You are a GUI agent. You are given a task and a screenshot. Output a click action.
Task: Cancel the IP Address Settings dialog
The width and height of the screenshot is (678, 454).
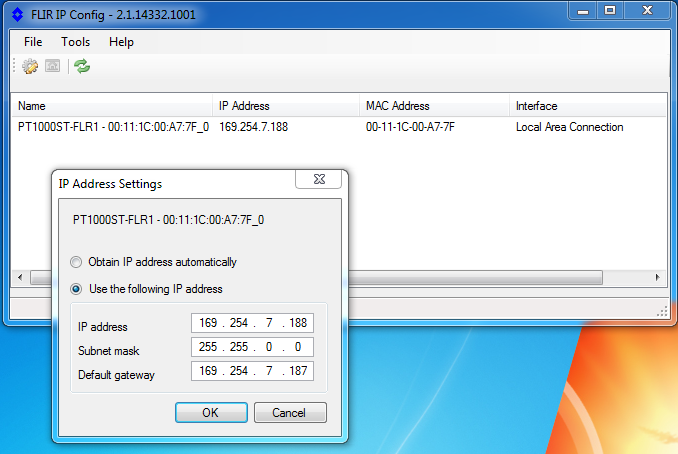(290, 412)
